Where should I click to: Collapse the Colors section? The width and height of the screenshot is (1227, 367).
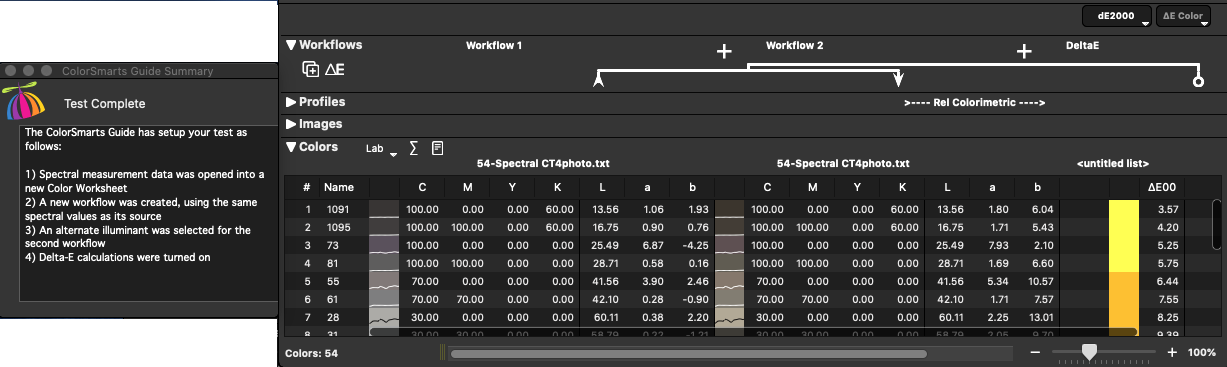tap(291, 147)
